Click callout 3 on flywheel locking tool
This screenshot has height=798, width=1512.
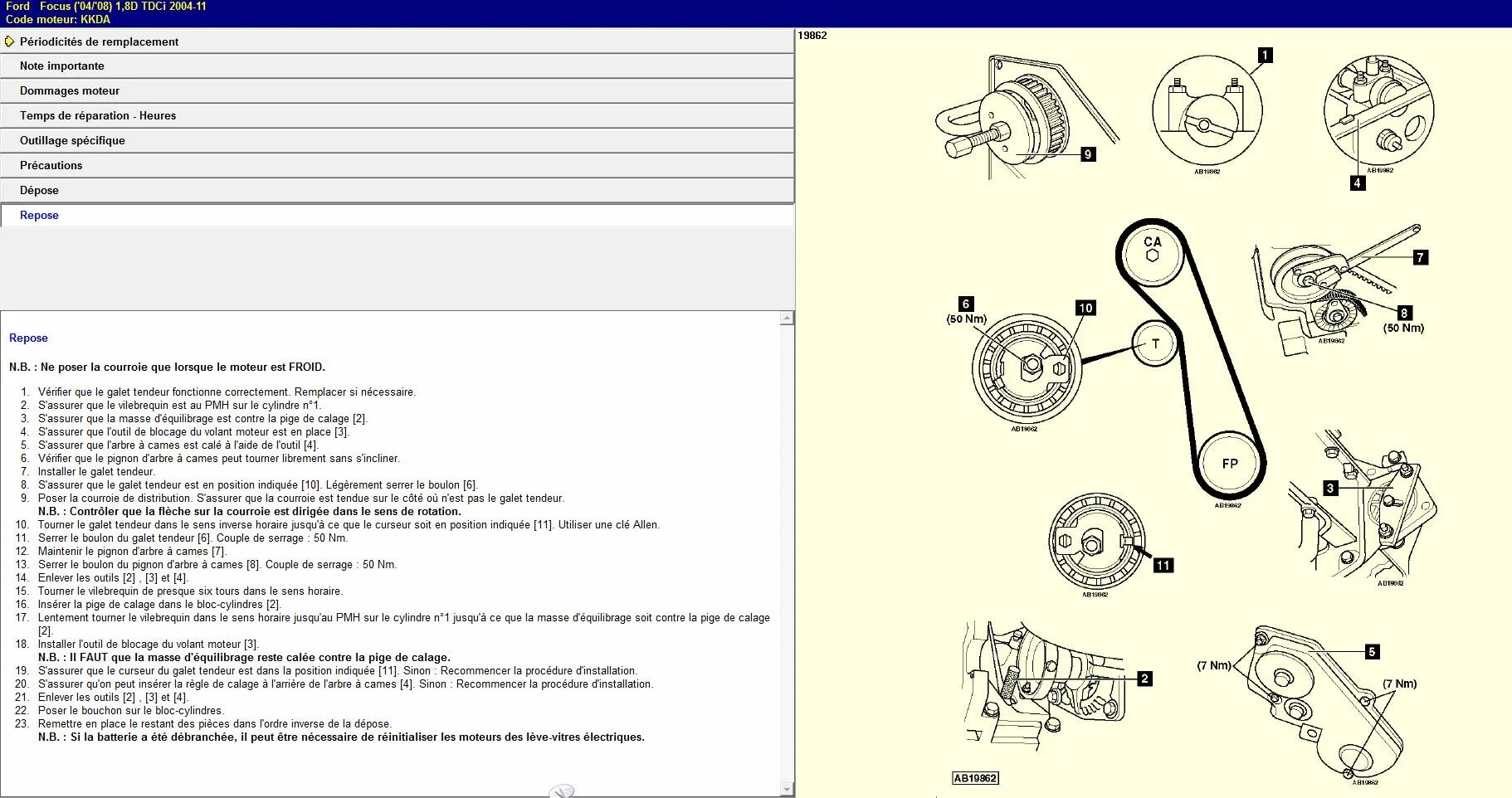(1330, 489)
